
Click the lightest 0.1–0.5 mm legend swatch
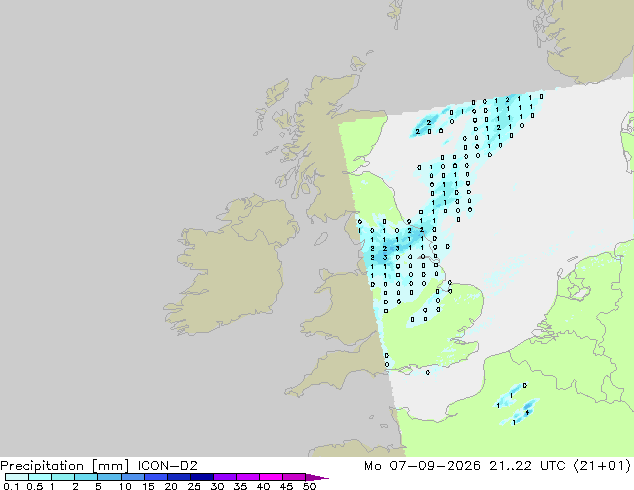point(17,477)
